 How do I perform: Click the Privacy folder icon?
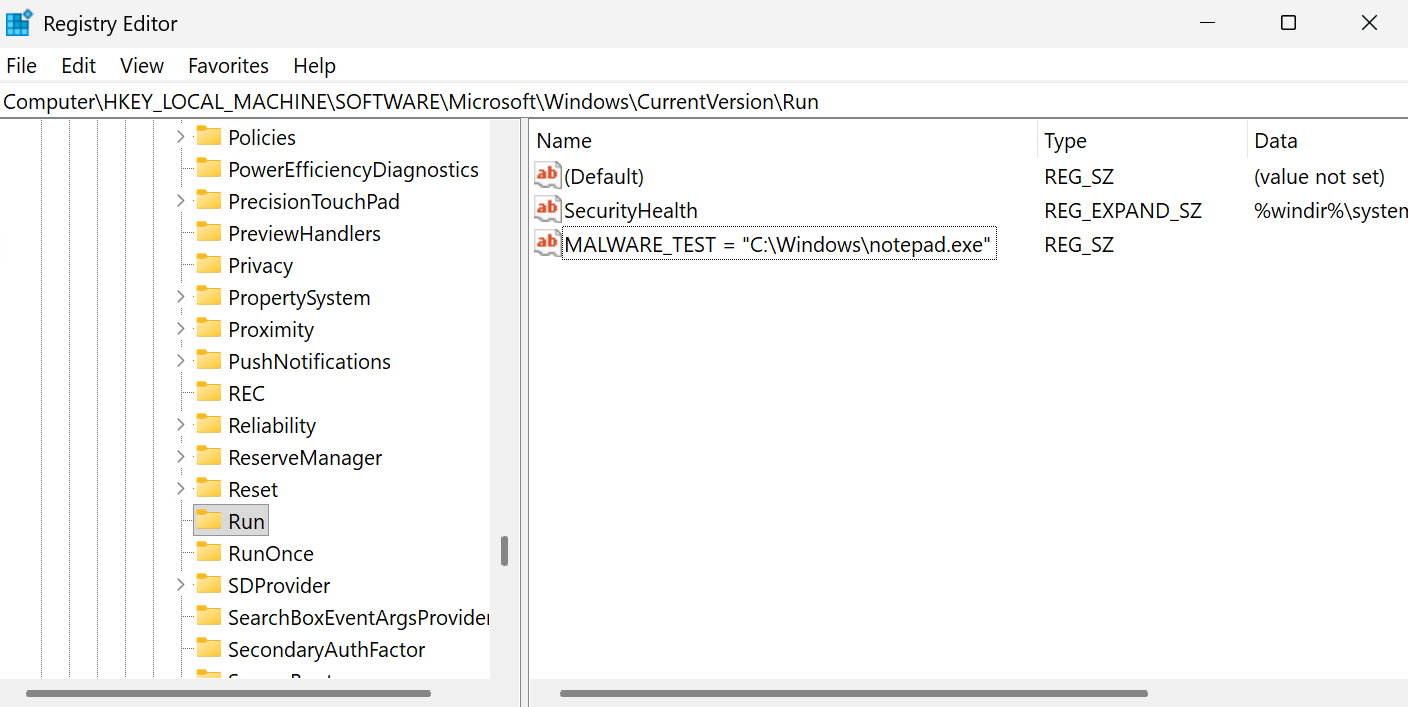coord(209,265)
